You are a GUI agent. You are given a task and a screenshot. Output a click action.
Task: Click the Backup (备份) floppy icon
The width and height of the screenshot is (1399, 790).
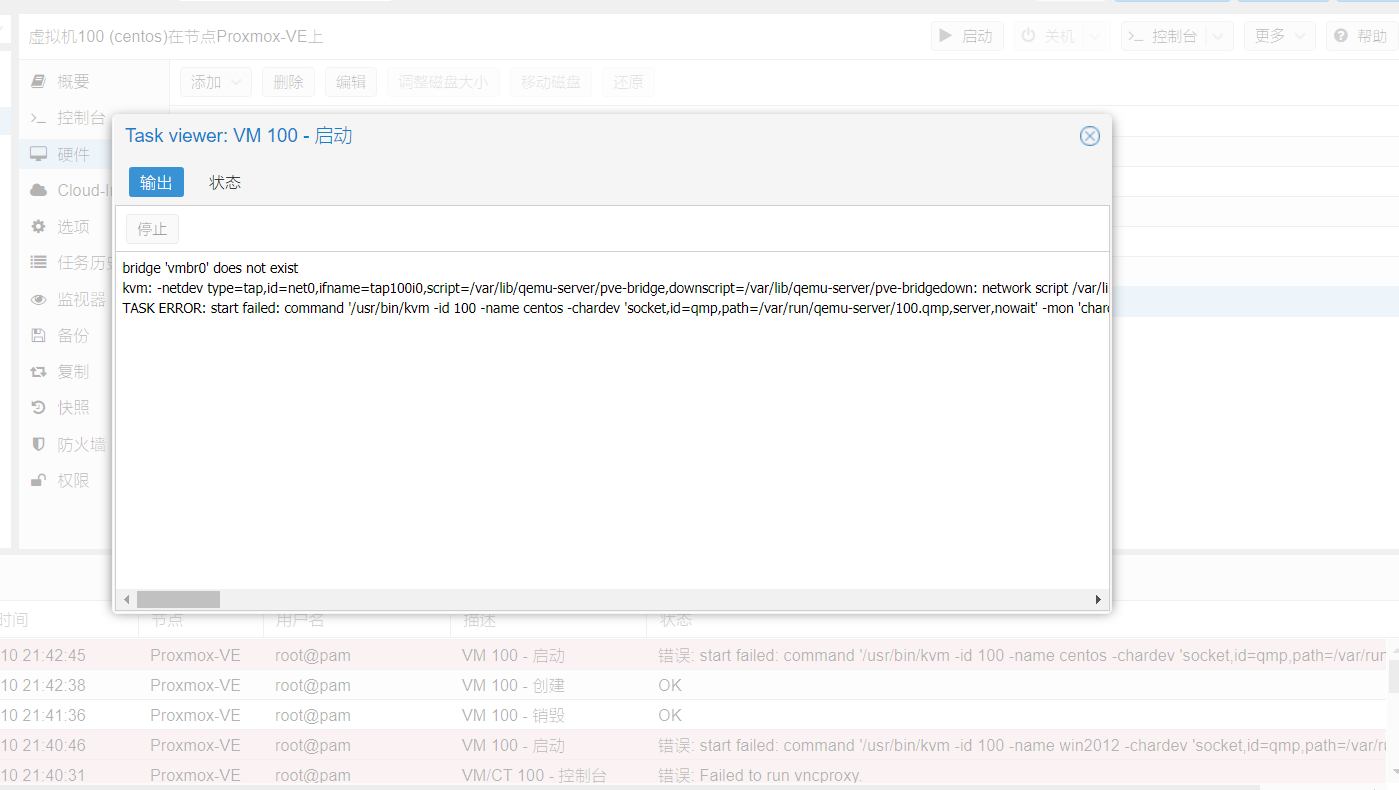(x=38, y=335)
